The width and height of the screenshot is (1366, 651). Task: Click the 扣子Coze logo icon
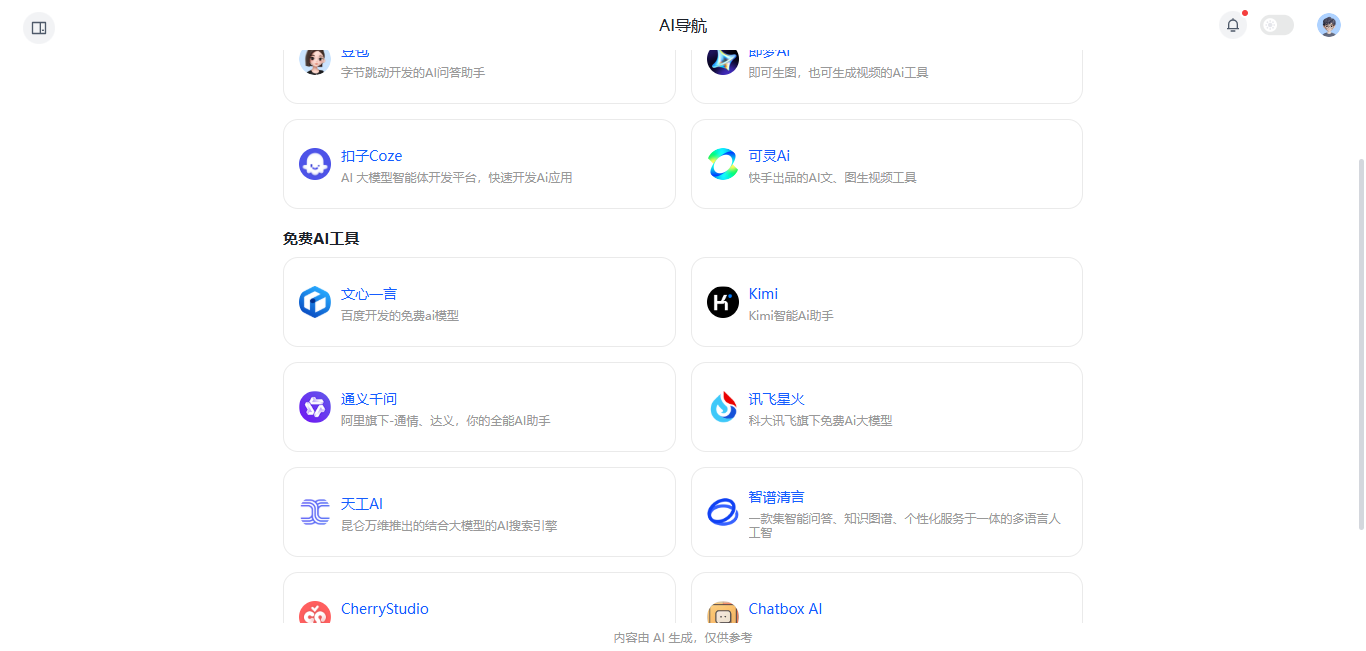click(315, 164)
